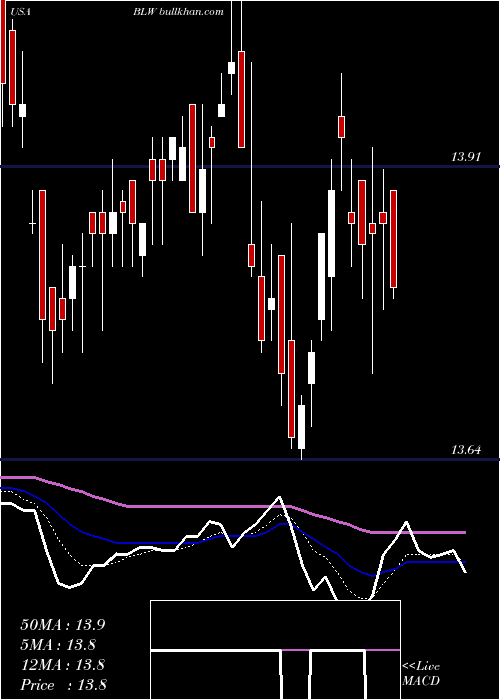Image resolution: width=500 pixels, height=700 pixels.
Task: Click the BLW bullkhan.com title text
Action: point(179,12)
